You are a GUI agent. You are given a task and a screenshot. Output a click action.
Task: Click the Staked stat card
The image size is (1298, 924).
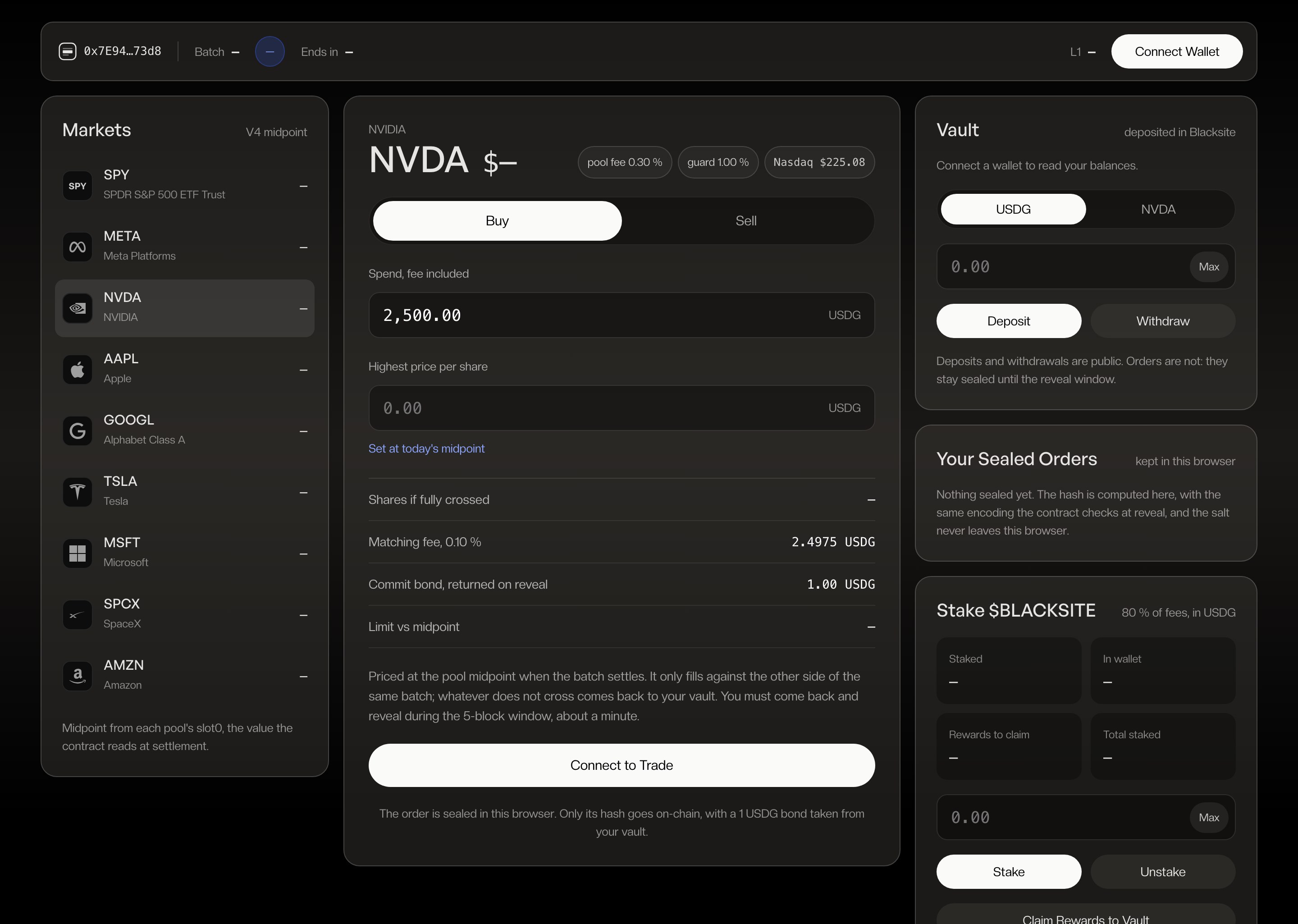click(x=1009, y=671)
